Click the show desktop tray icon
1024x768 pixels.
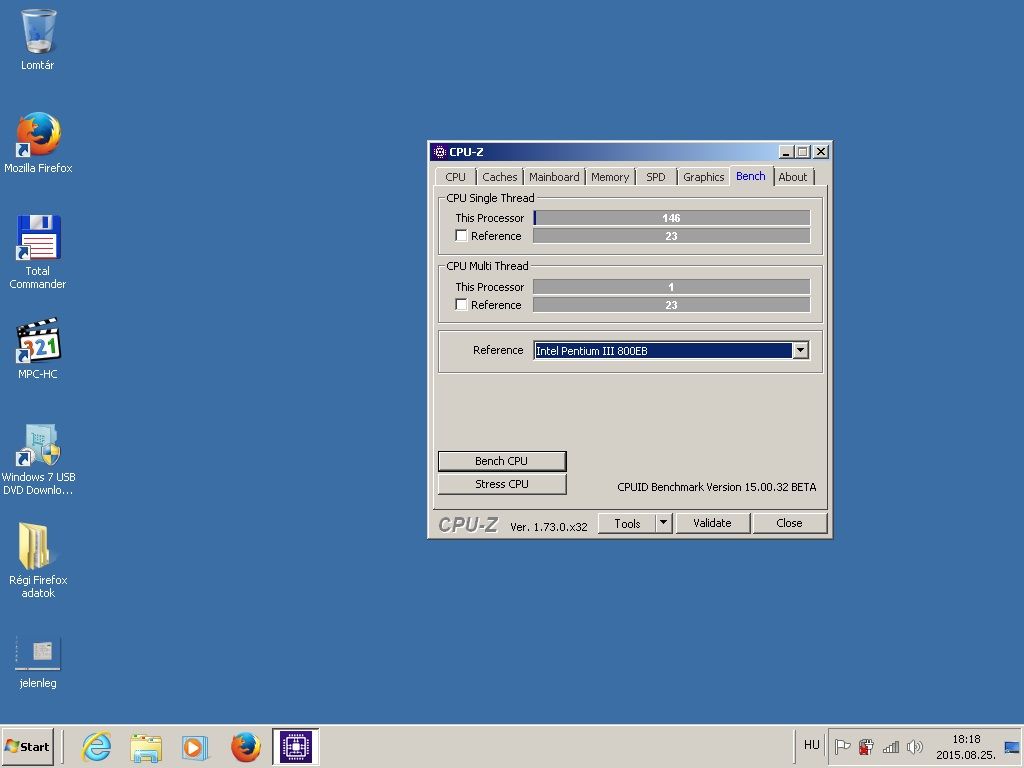click(1012, 747)
